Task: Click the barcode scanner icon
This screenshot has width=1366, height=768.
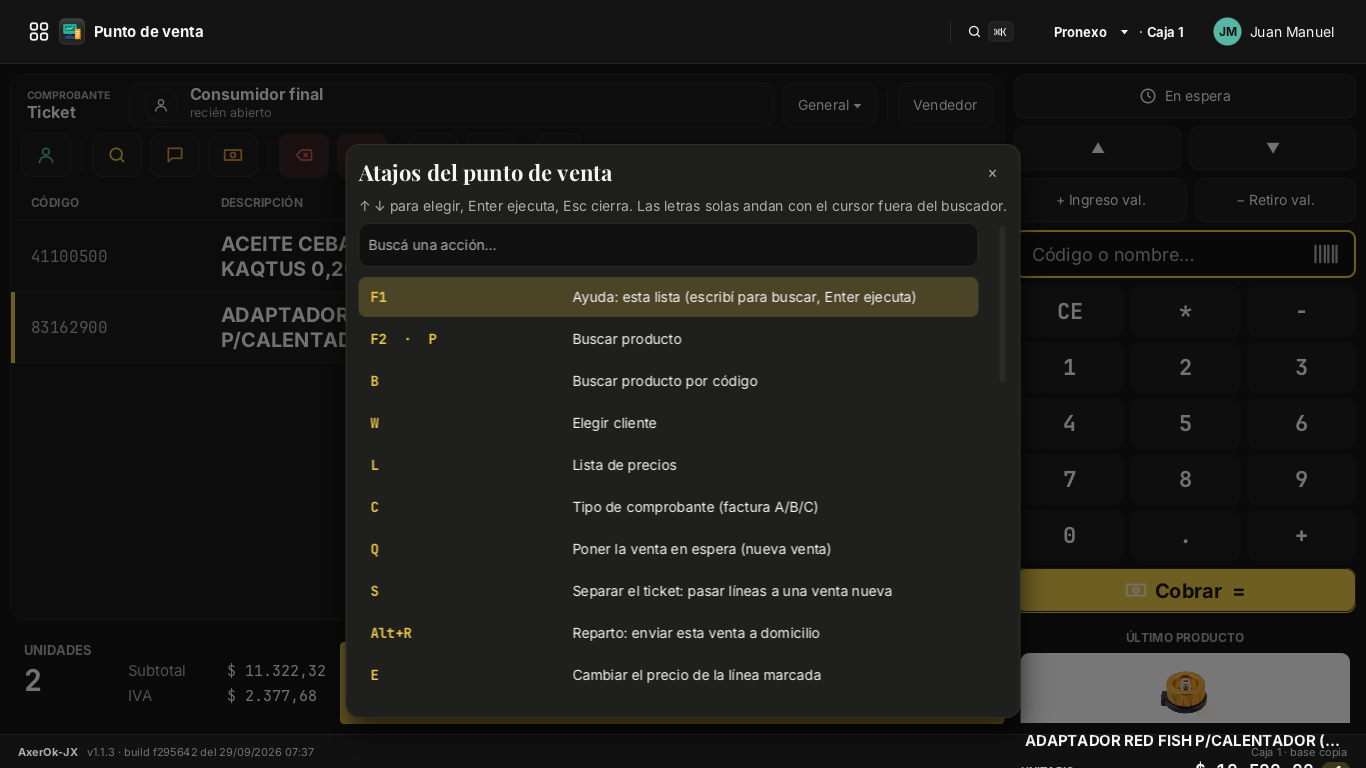Action: click(1326, 254)
